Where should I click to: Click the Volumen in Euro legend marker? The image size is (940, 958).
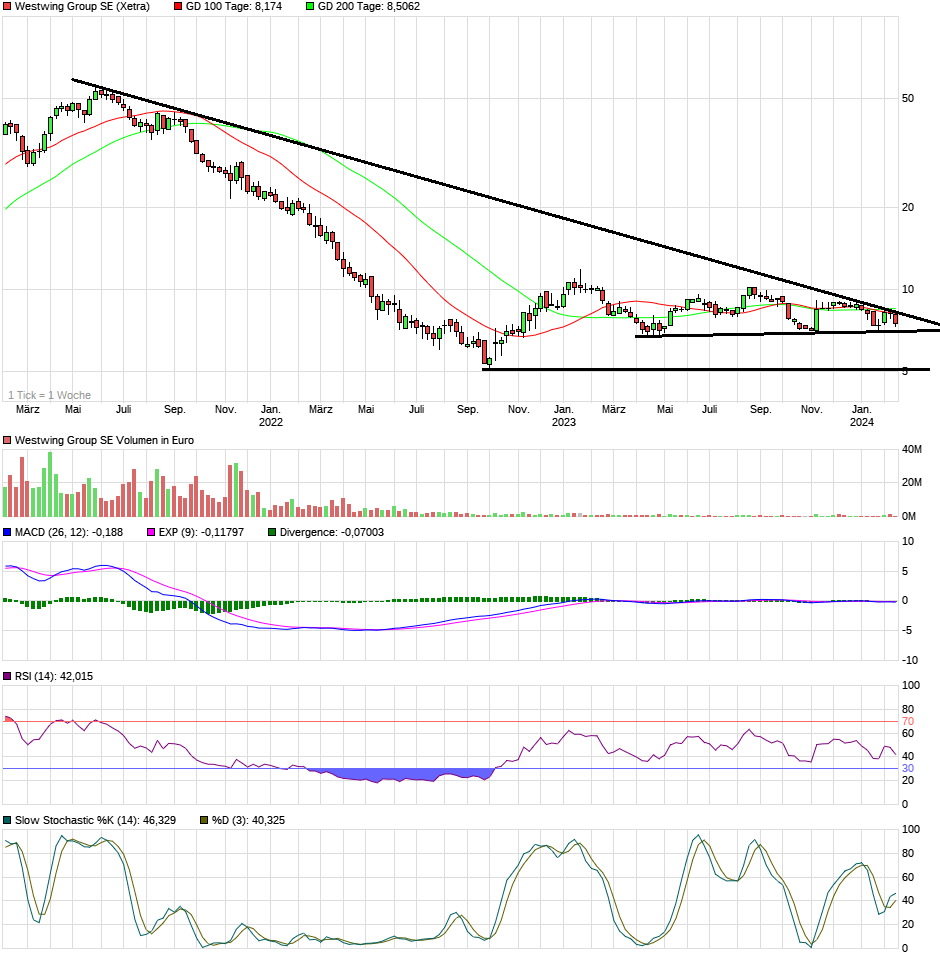pos(8,440)
